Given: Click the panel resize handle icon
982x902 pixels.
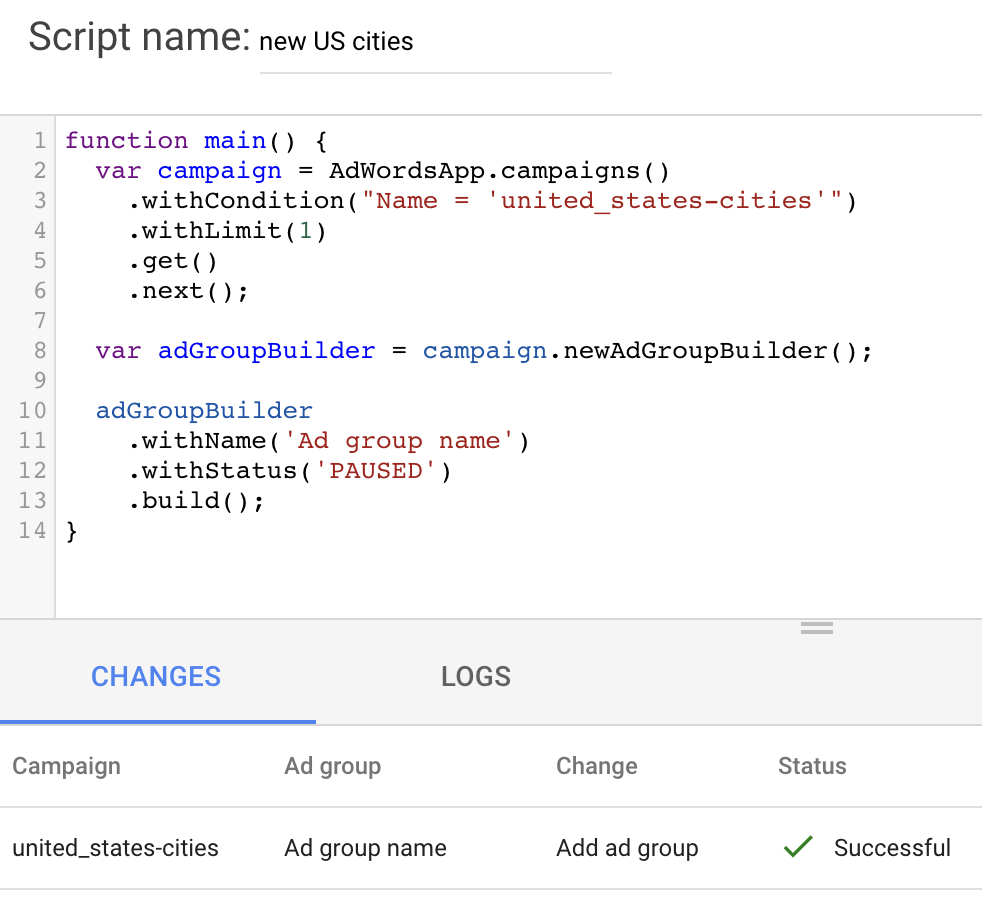Looking at the screenshot, I should (816, 628).
